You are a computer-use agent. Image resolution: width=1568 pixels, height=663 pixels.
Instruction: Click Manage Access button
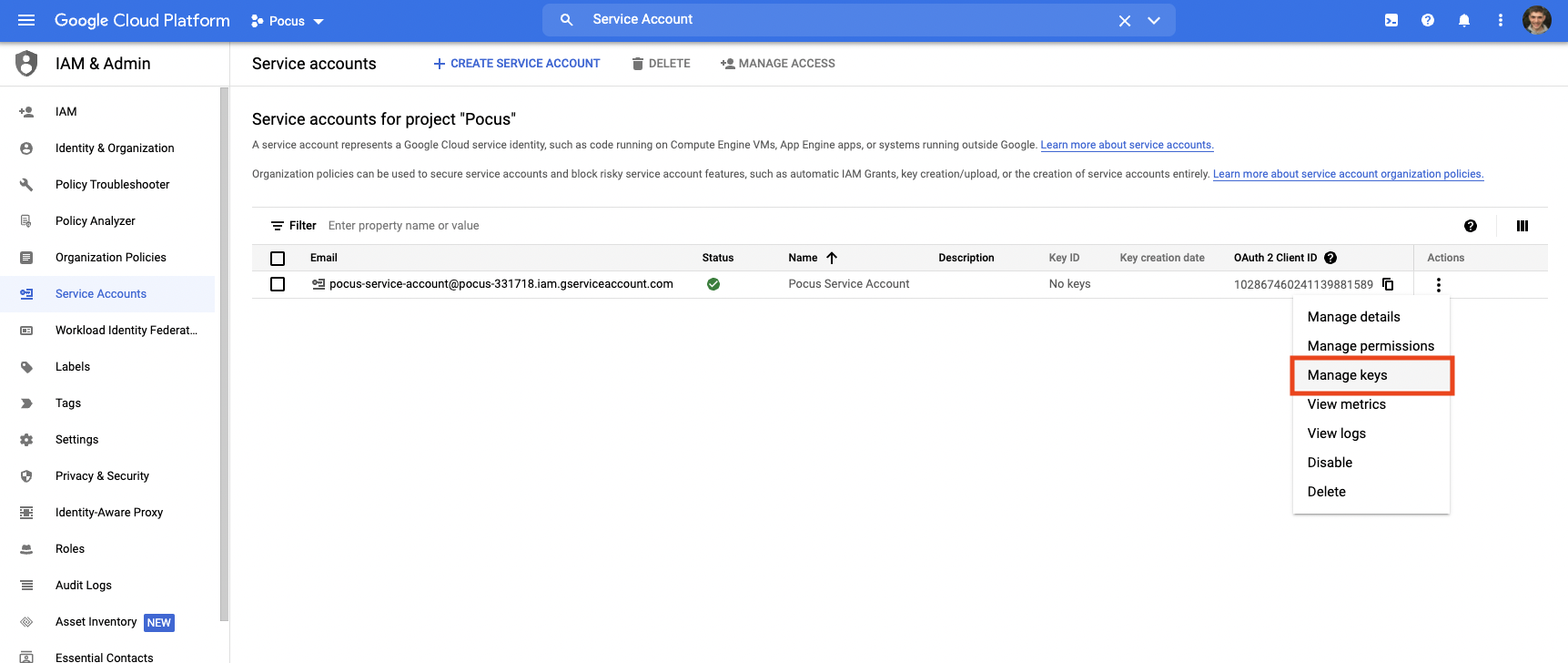pyautogui.click(x=777, y=64)
